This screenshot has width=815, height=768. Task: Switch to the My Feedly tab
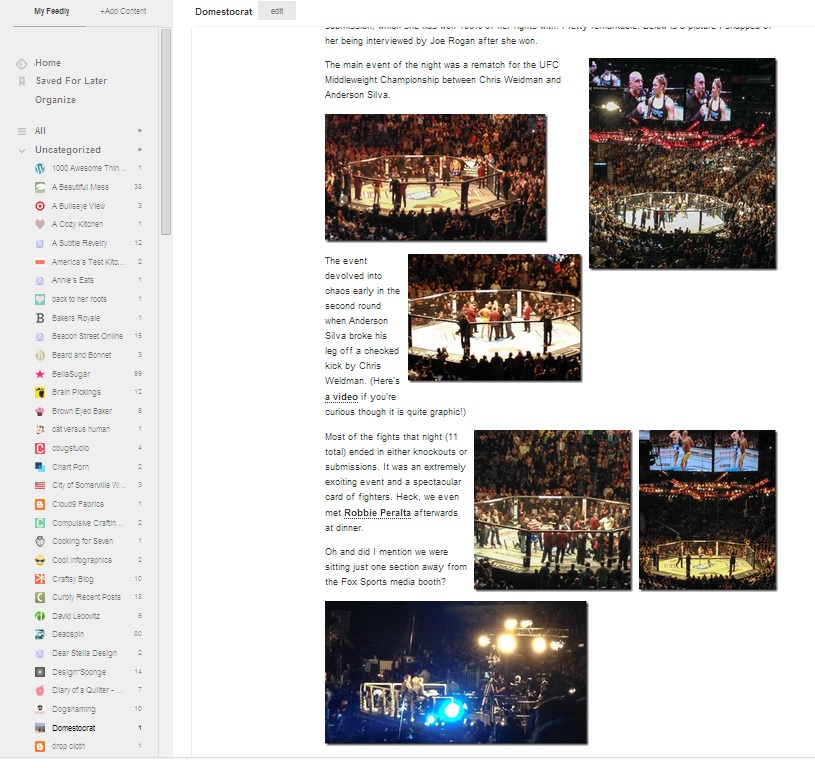tap(52, 11)
